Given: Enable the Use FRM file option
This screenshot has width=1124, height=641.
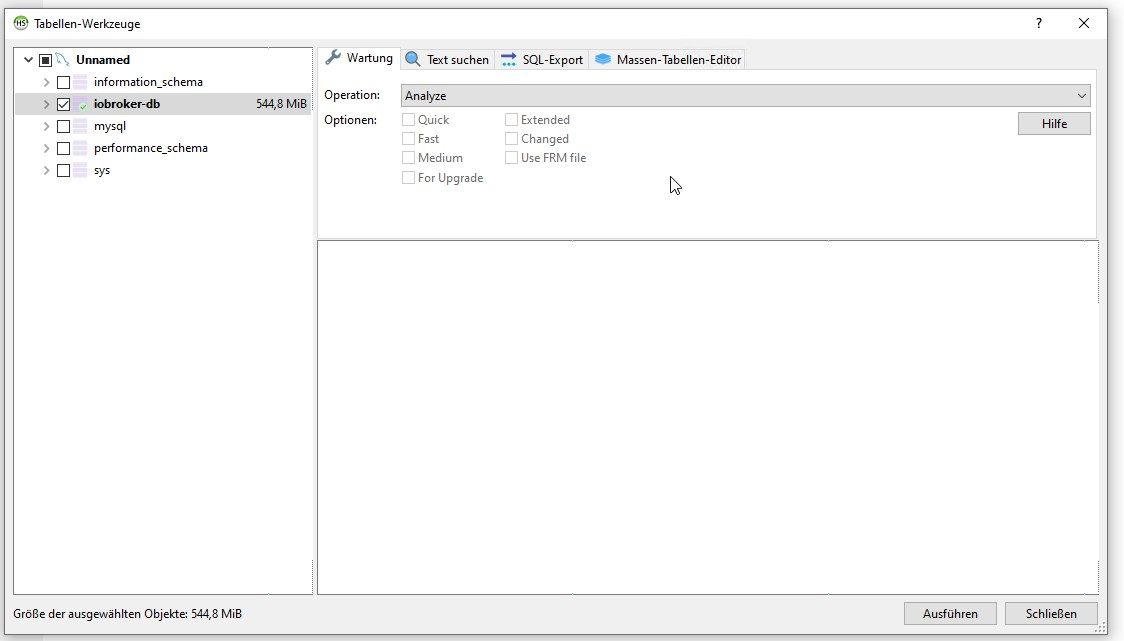Looking at the screenshot, I should [x=511, y=158].
